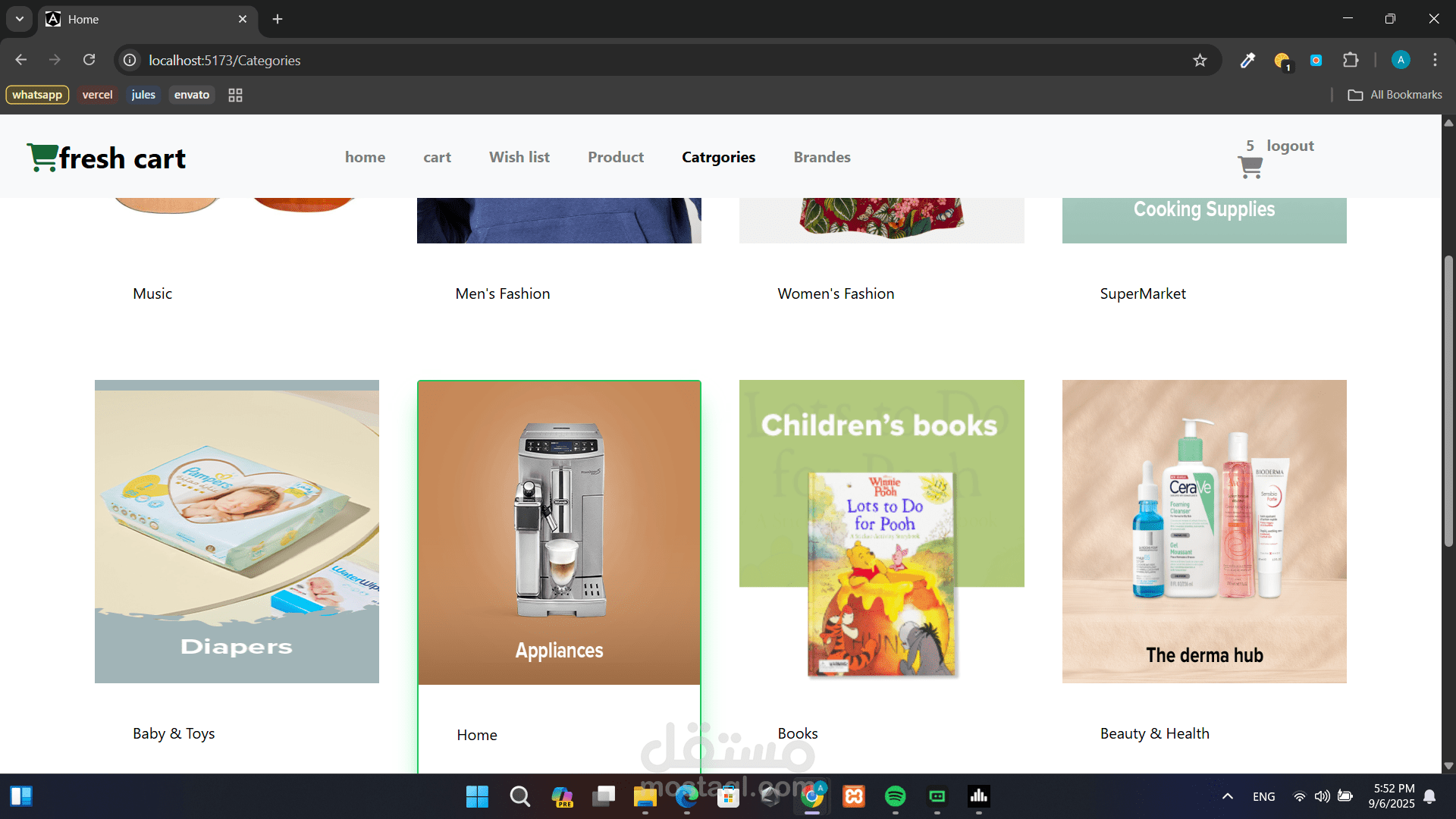The image size is (1456, 819).
Task: Open the Cooking Supplies category image
Action: pyautogui.click(x=1204, y=220)
